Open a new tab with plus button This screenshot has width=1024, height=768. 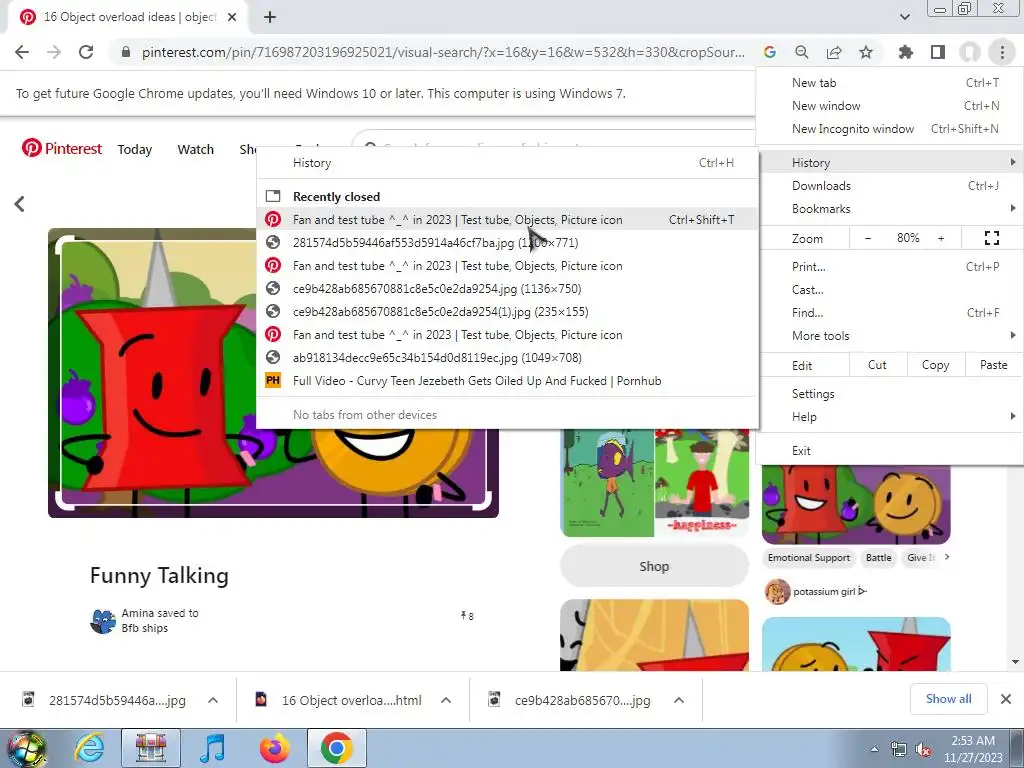(x=270, y=18)
